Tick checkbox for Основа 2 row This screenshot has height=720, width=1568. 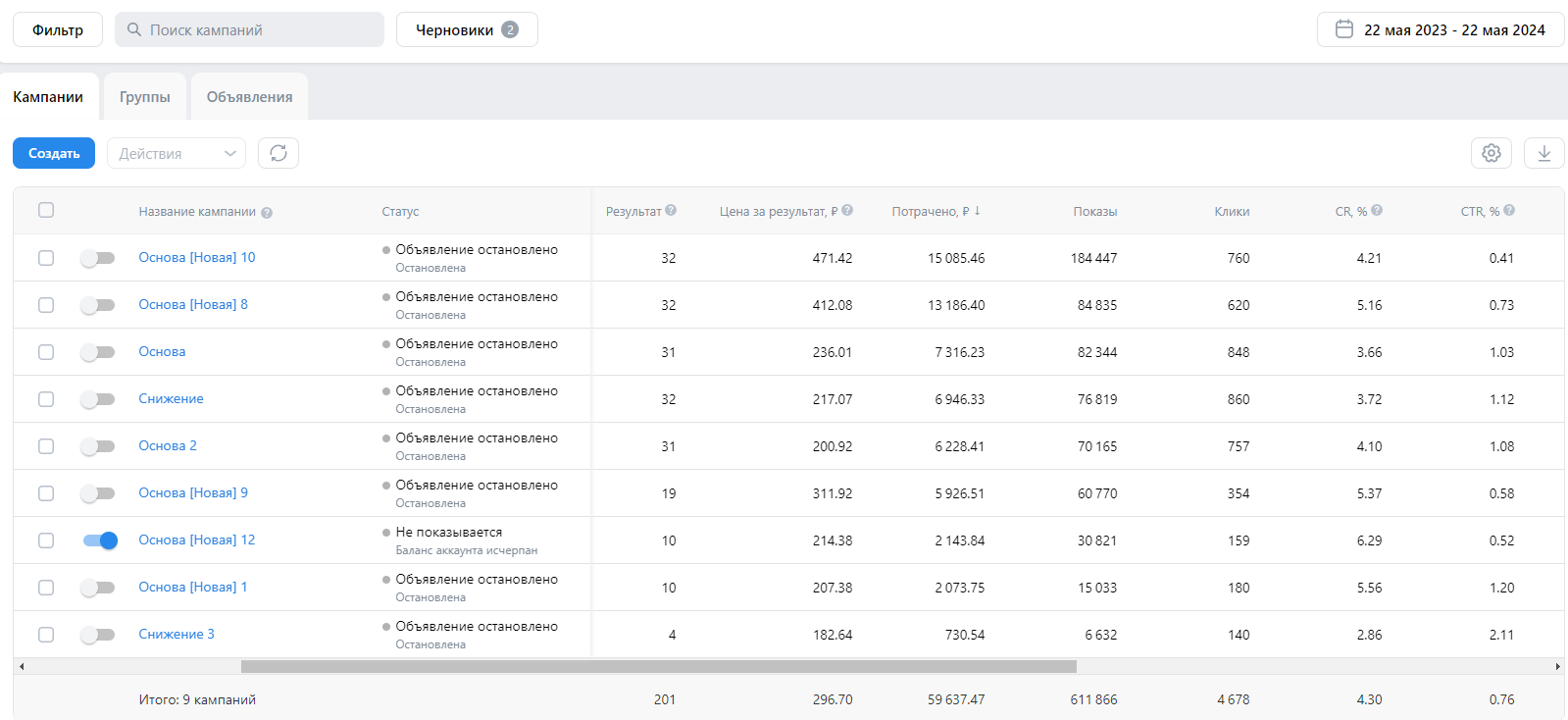coord(46,446)
